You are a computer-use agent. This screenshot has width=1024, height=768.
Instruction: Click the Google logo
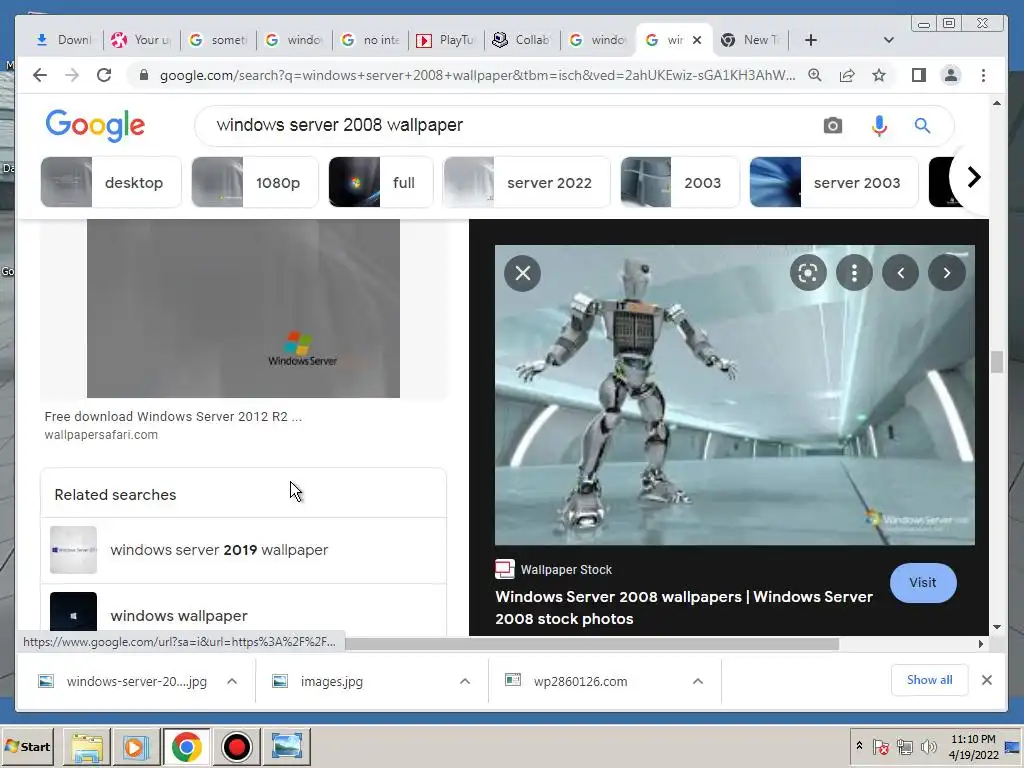point(95,125)
